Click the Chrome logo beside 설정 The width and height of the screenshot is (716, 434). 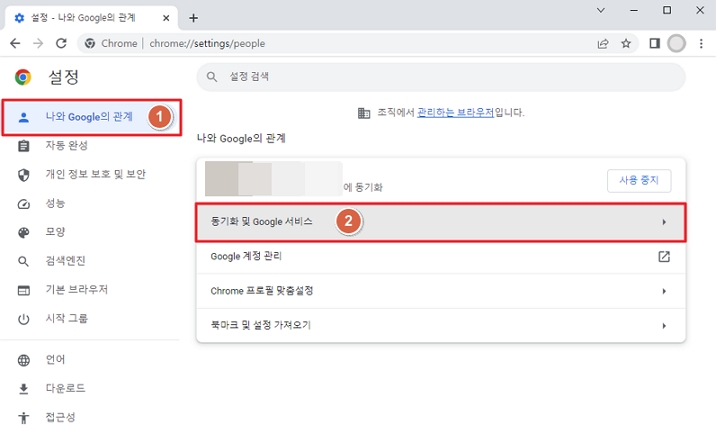(23, 77)
